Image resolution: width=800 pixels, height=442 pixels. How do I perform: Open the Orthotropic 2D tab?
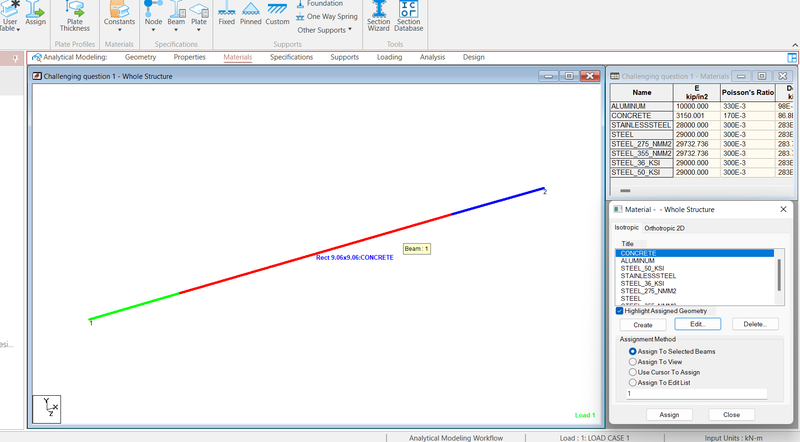pyautogui.click(x=664, y=228)
